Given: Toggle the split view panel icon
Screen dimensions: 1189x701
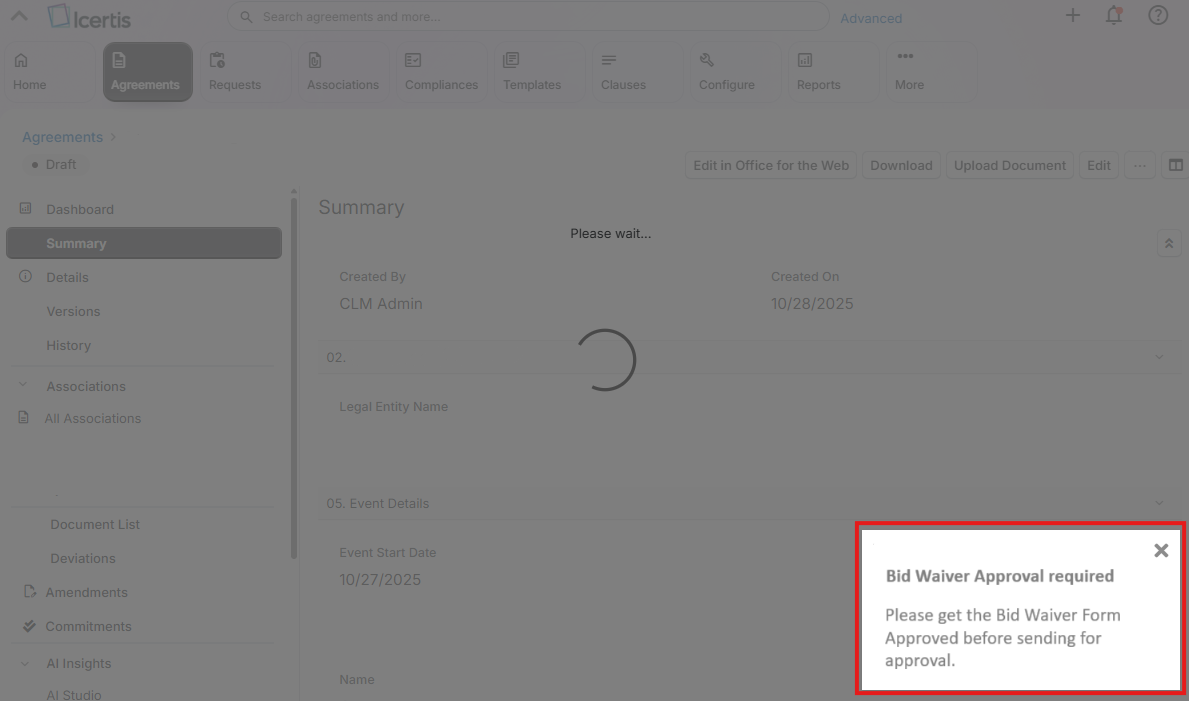Looking at the screenshot, I should (x=1176, y=166).
